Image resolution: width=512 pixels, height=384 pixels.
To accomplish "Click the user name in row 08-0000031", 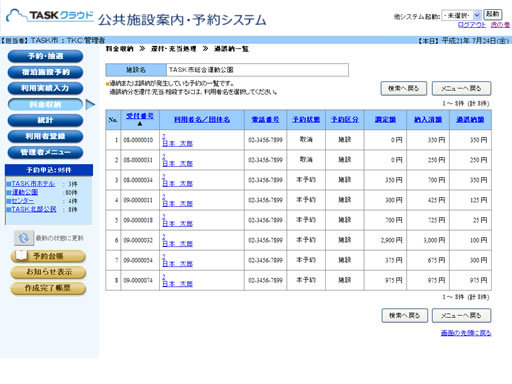I will (x=178, y=163).
